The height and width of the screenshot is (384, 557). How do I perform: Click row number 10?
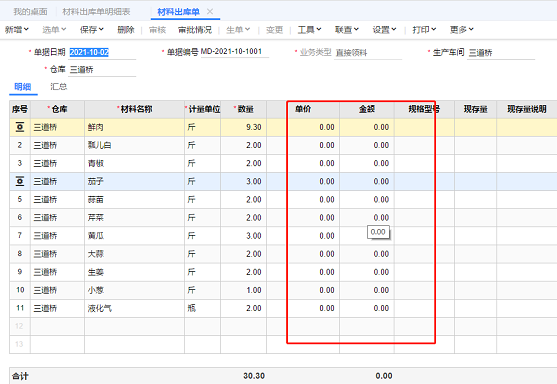(20, 290)
